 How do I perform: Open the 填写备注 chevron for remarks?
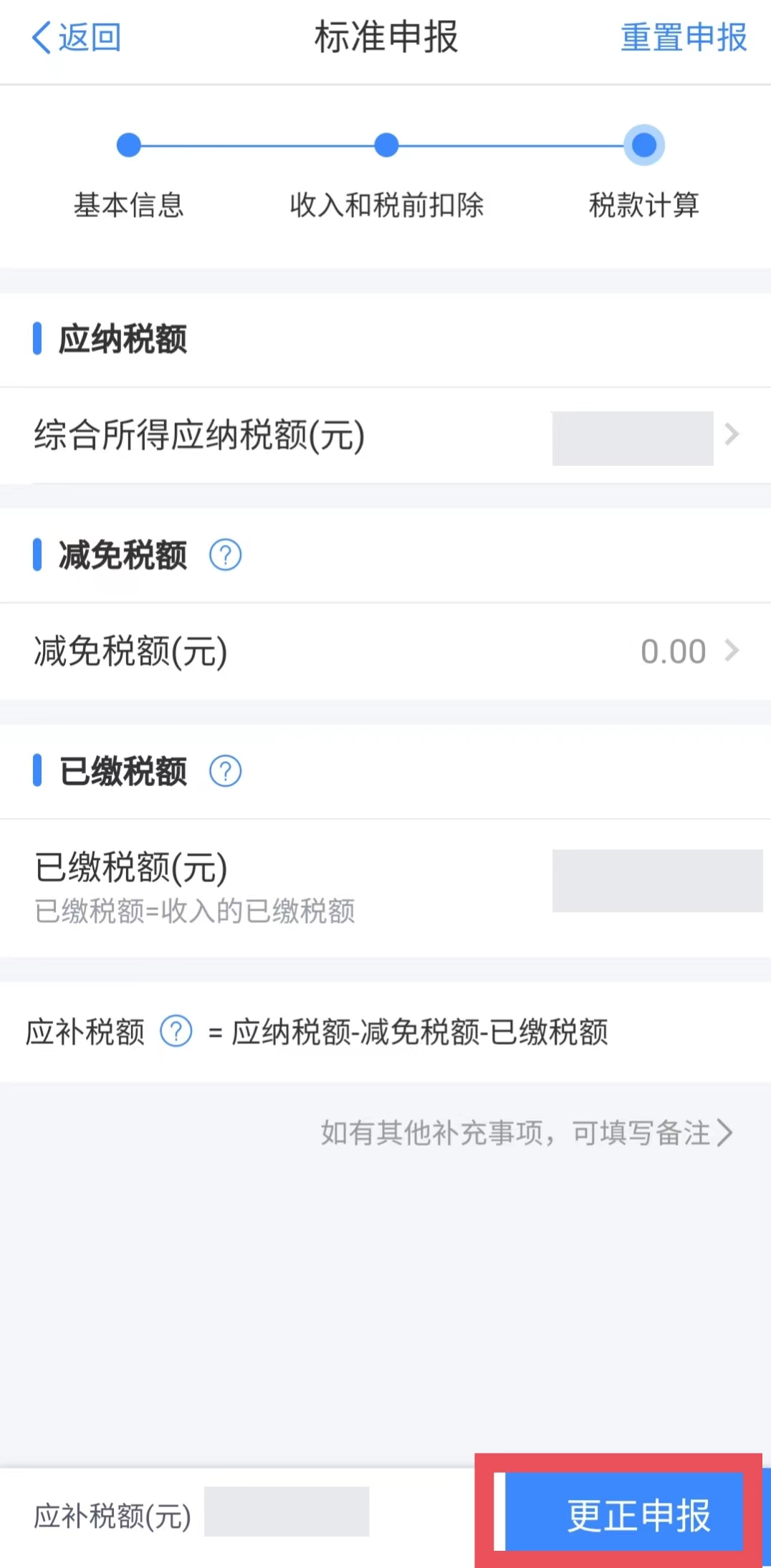coord(725,1133)
